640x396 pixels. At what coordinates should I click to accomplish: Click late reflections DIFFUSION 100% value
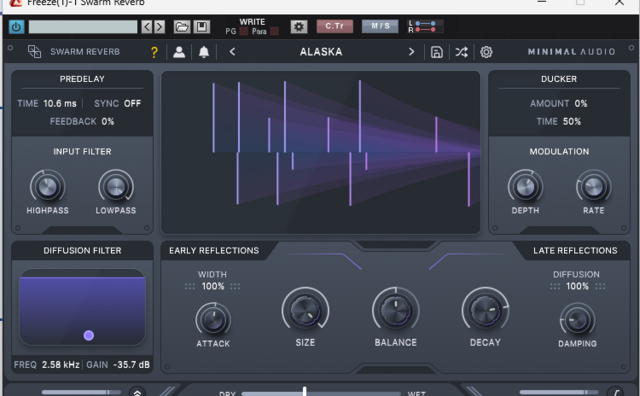[577, 287]
